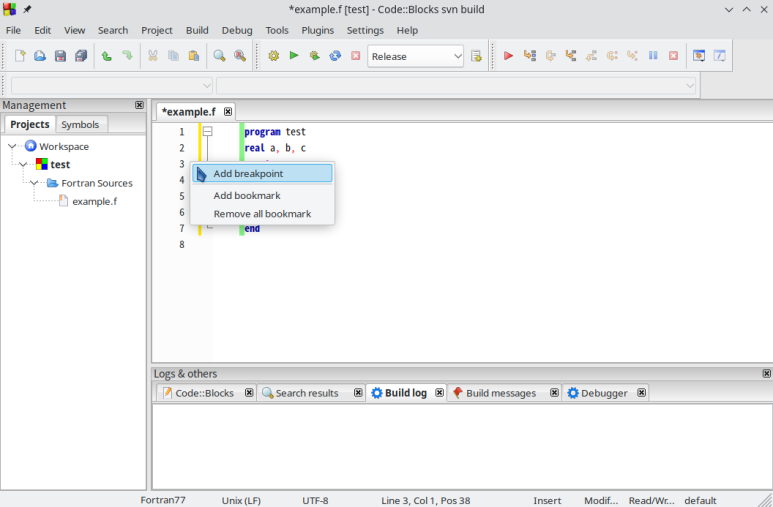Open the Debugging windows icon
This screenshot has width=773, height=507.
[x=699, y=56]
